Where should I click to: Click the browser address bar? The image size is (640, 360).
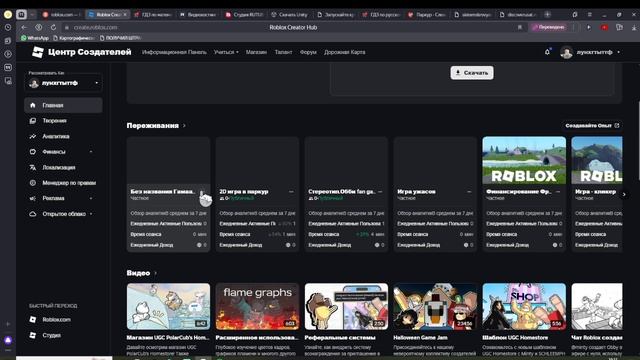[x=293, y=27]
